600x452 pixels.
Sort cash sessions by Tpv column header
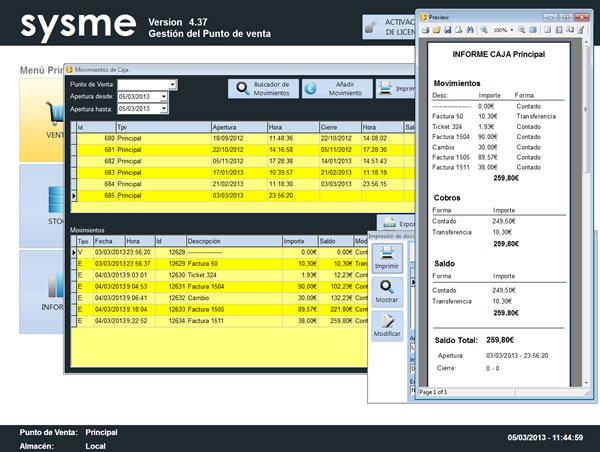[163, 127]
